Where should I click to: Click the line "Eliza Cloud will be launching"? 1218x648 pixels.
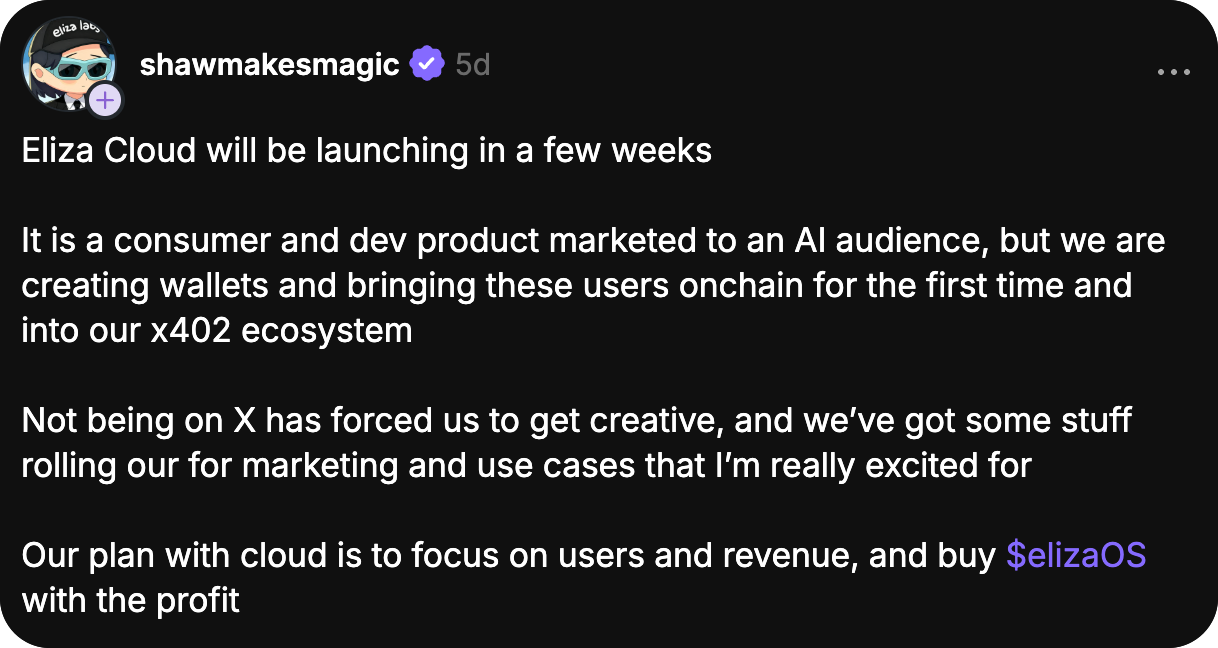click(366, 151)
